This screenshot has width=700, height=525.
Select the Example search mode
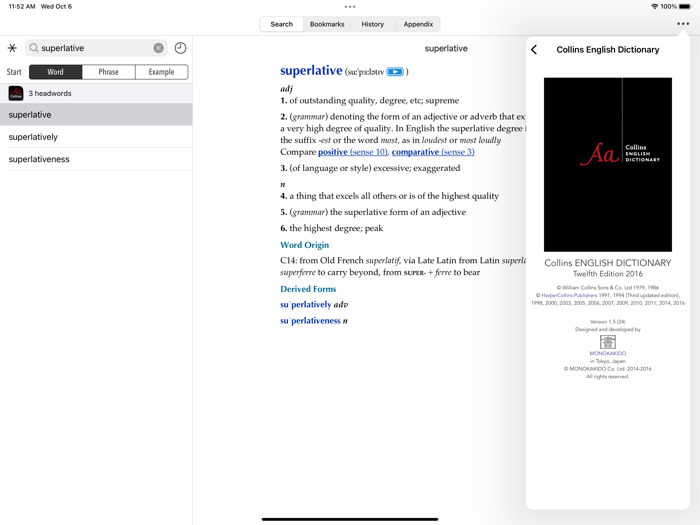[162, 72]
